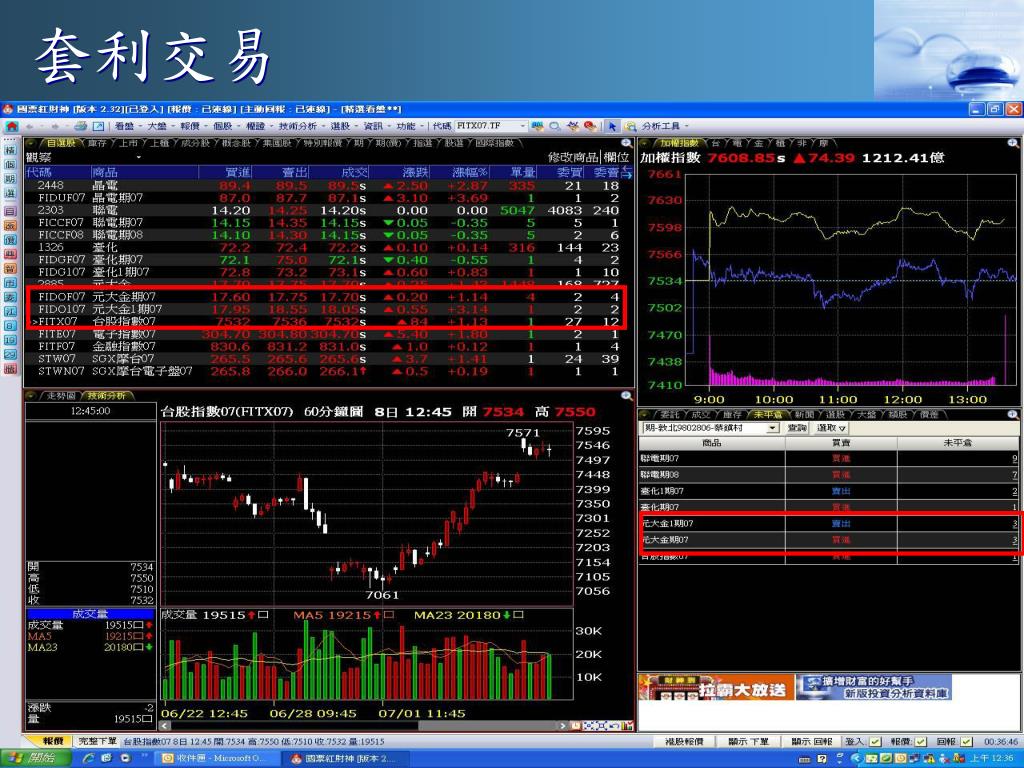The width and height of the screenshot is (1024, 768).
Task: Click the search magnifier icon after the code field
Action: point(555,126)
